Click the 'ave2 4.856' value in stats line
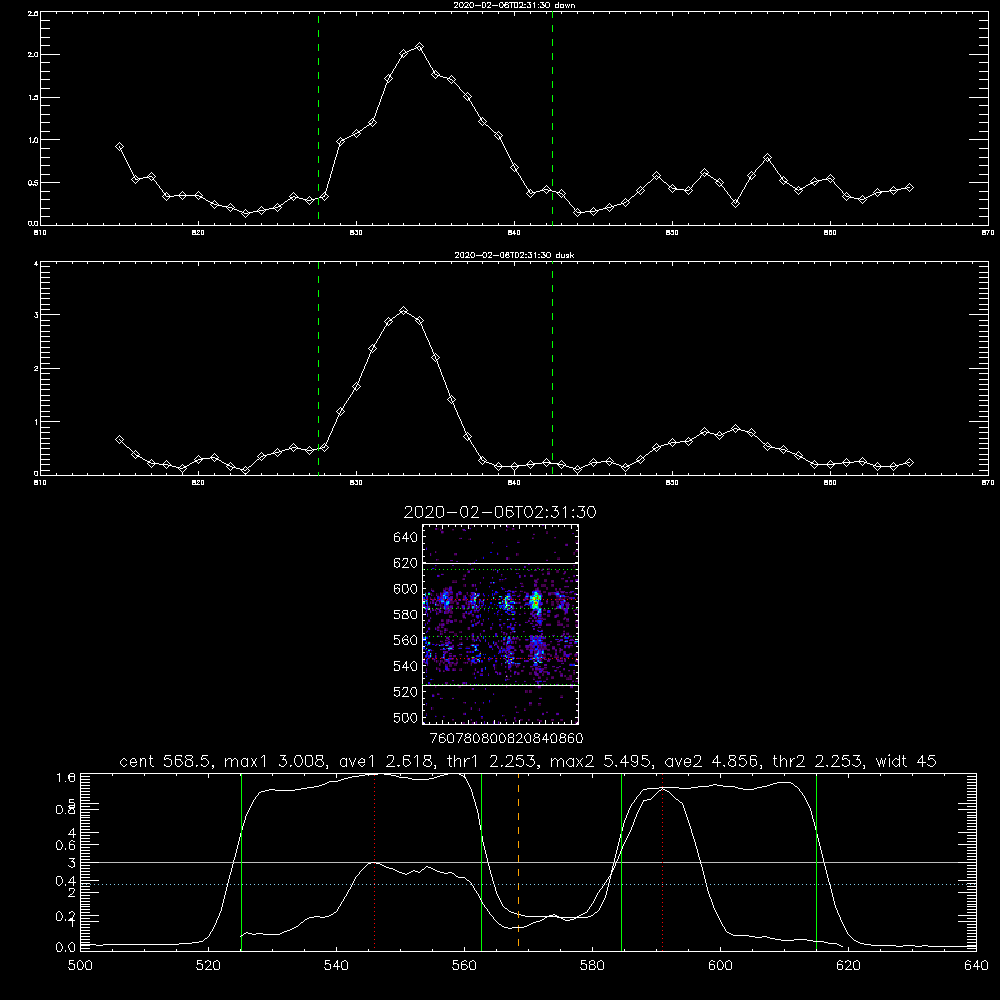The height and width of the screenshot is (1000, 1000). (x=711, y=761)
